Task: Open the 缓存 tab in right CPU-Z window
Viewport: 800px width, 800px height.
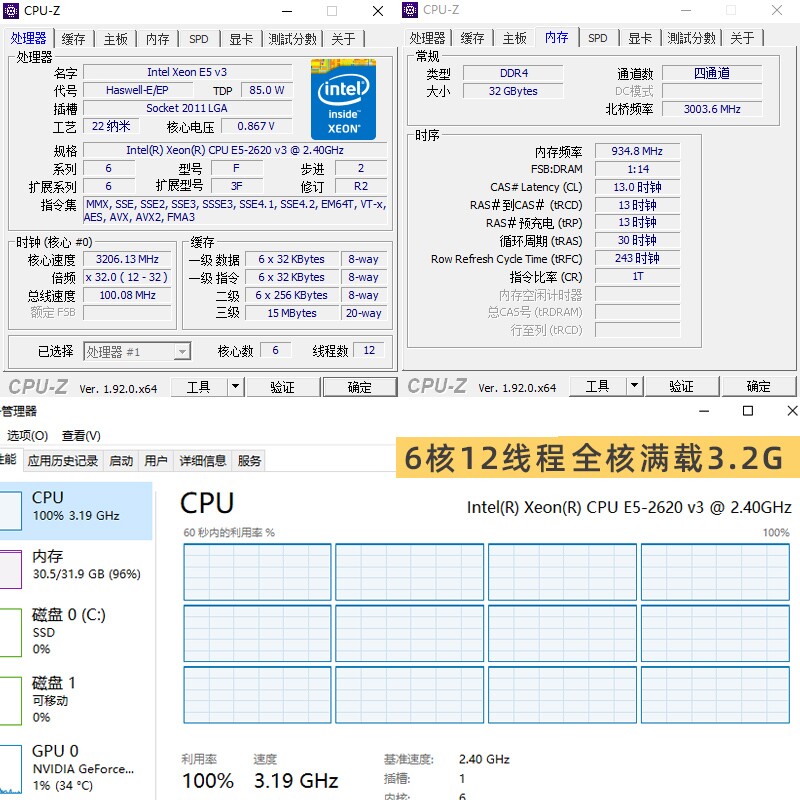Action: pyautogui.click(x=472, y=38)
